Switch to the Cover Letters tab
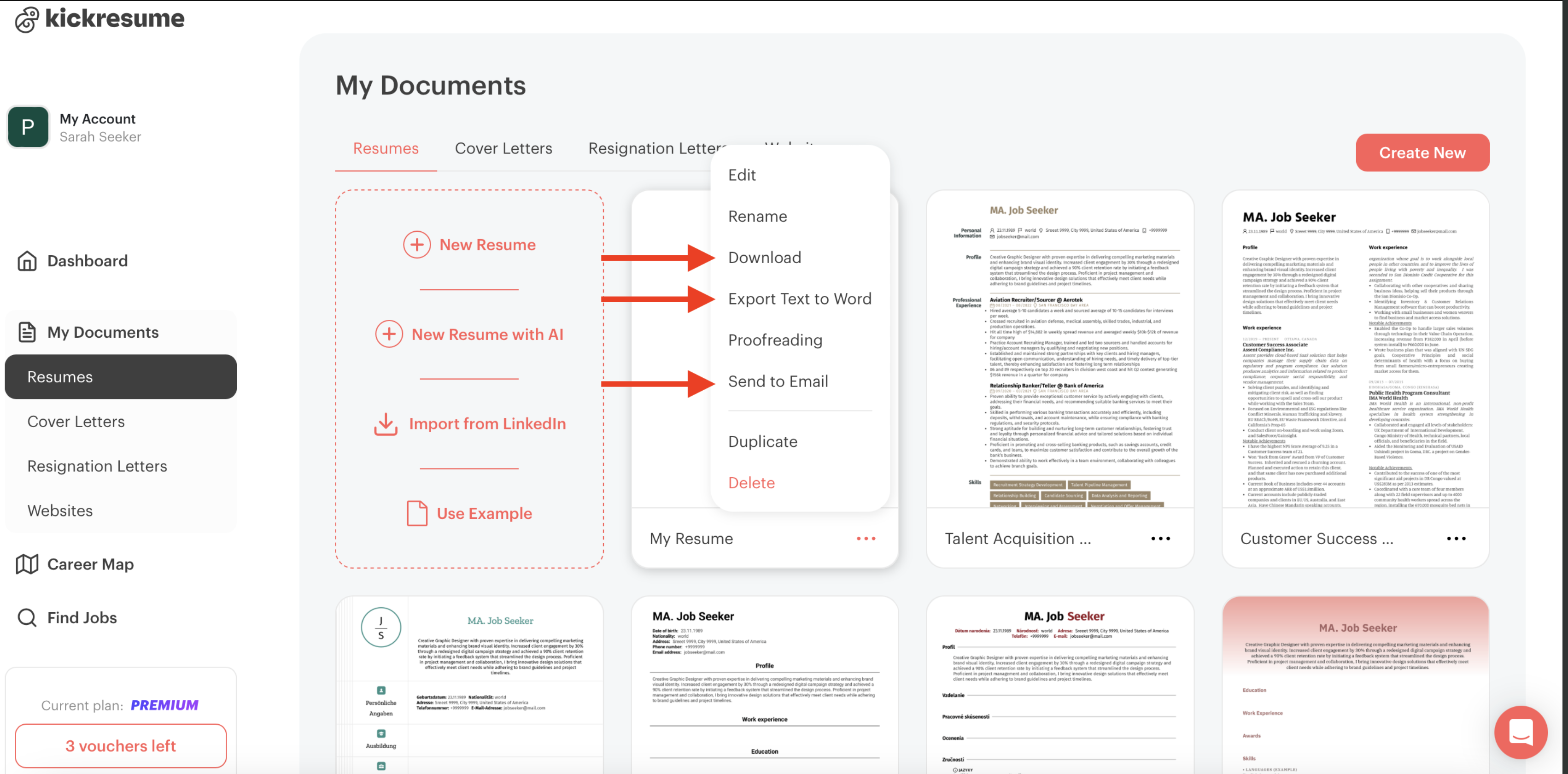 point(503,148)
